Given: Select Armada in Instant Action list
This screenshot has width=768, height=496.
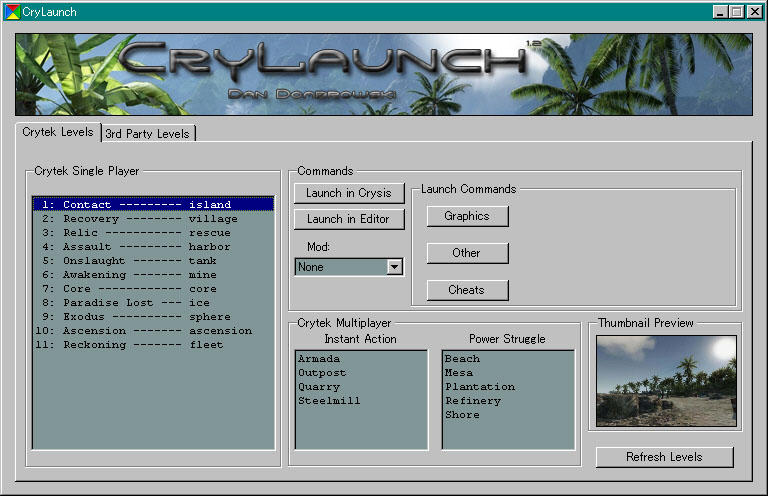Looking at the screenshot, I should pos(361,358).
